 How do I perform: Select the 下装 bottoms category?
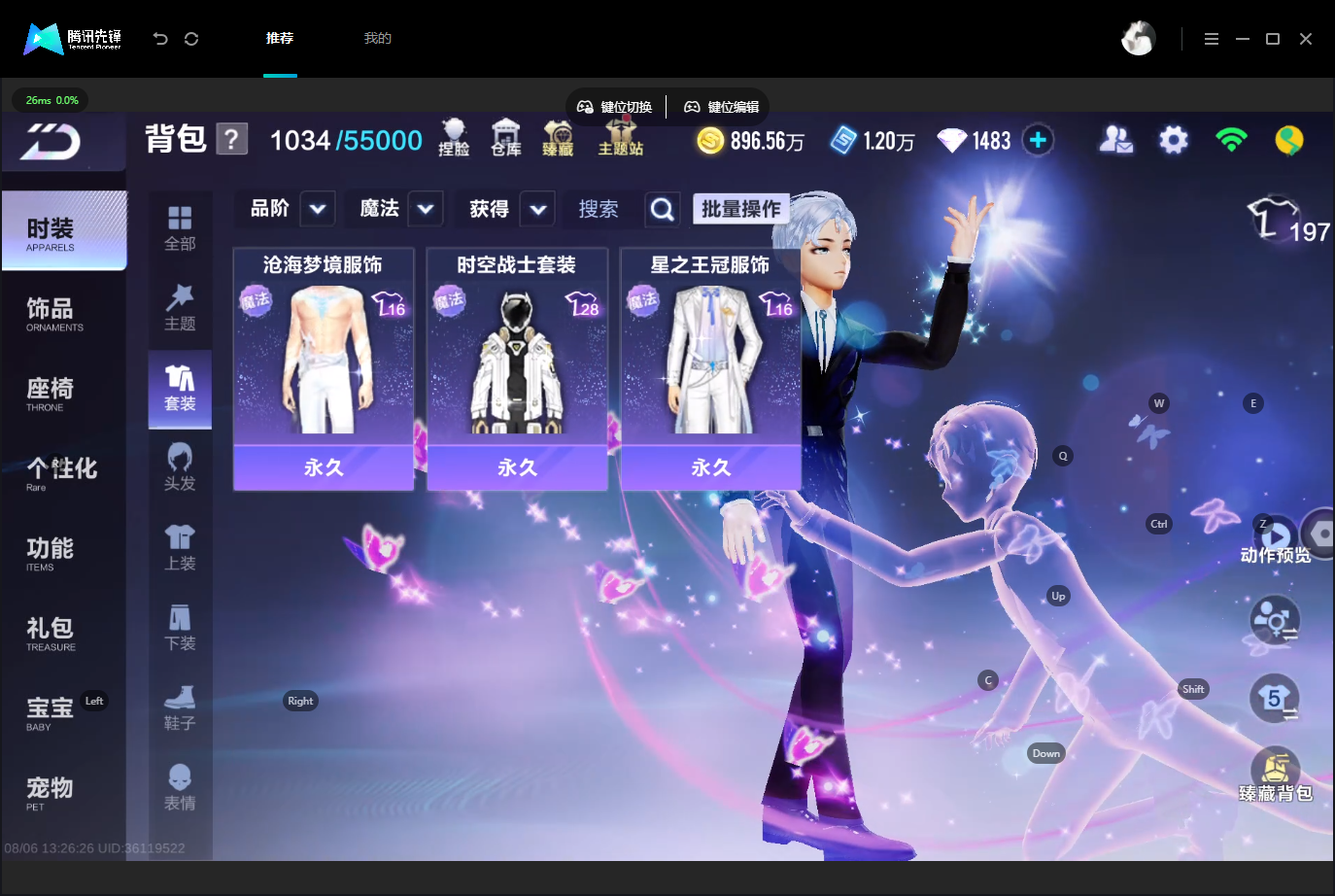[180, 629]
